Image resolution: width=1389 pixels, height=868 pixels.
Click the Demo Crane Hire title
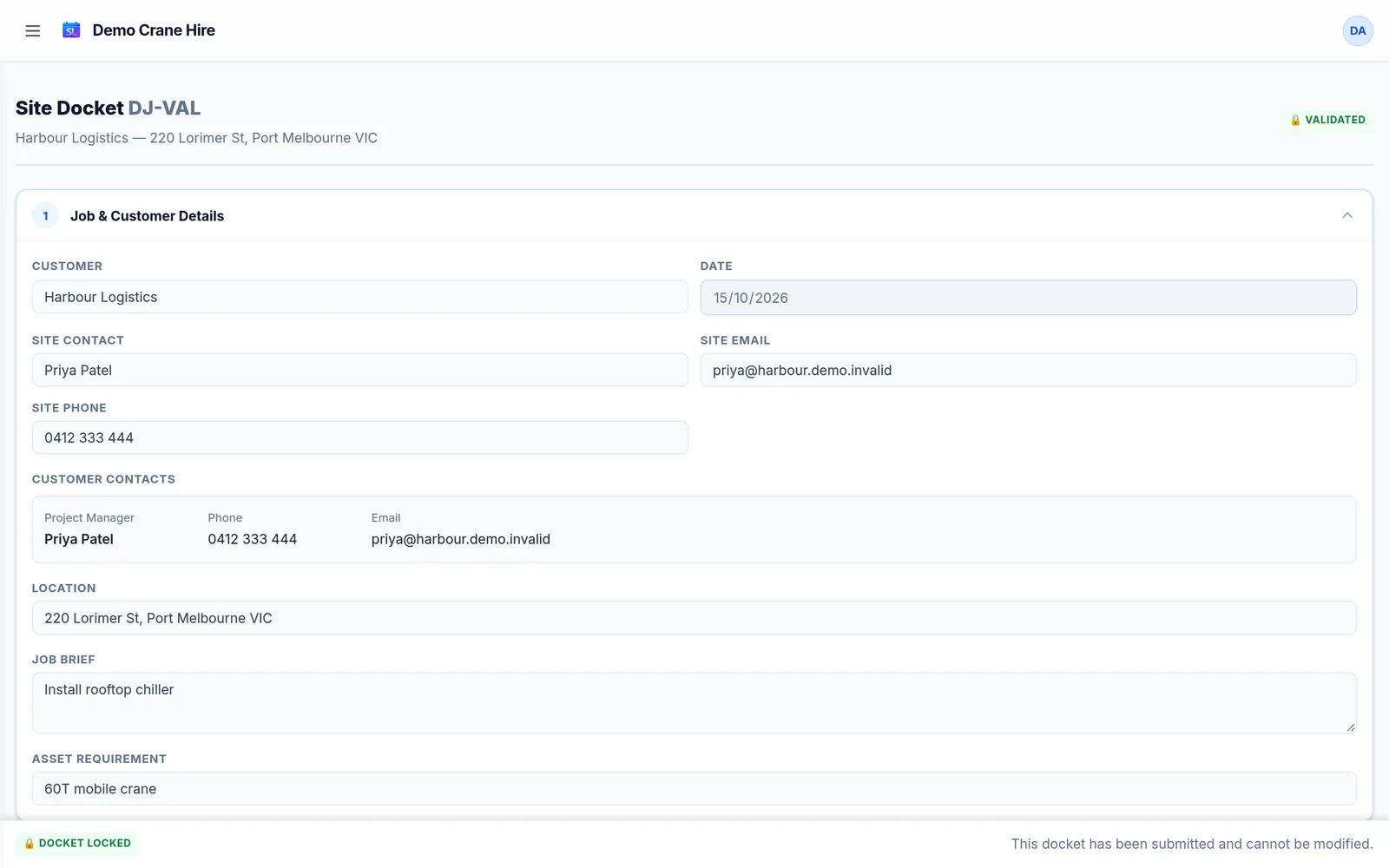(154, 30)
